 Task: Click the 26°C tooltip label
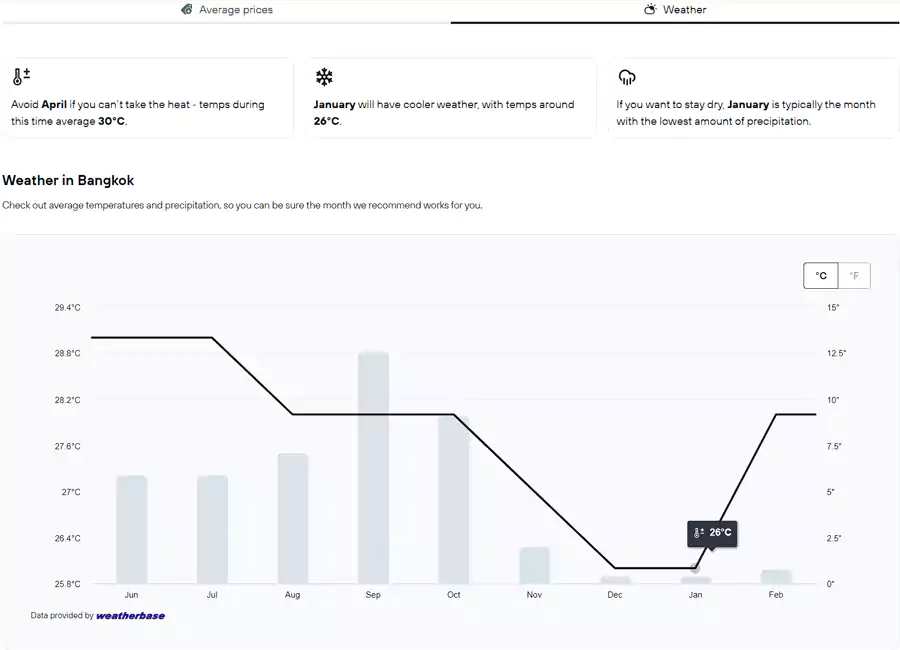720,533
